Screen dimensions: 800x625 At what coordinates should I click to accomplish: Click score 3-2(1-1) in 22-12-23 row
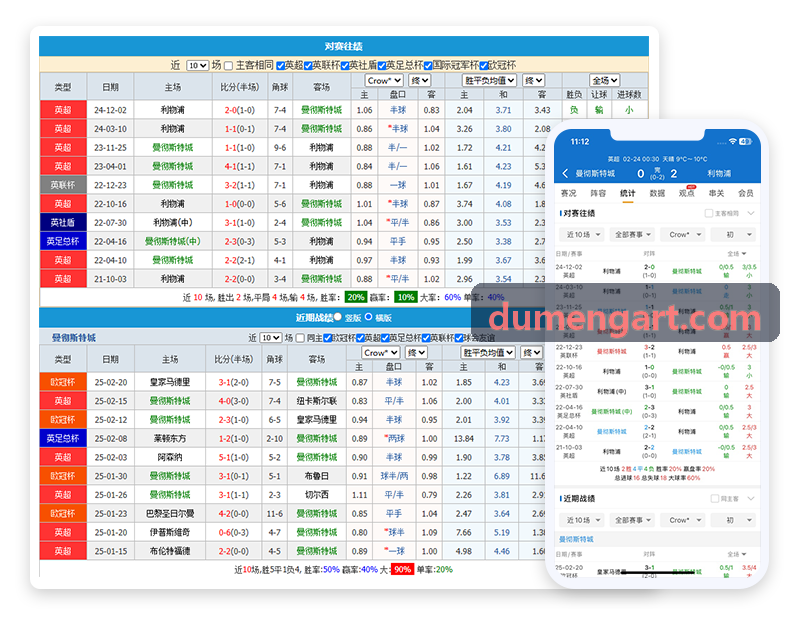click(x=240, y=185)
